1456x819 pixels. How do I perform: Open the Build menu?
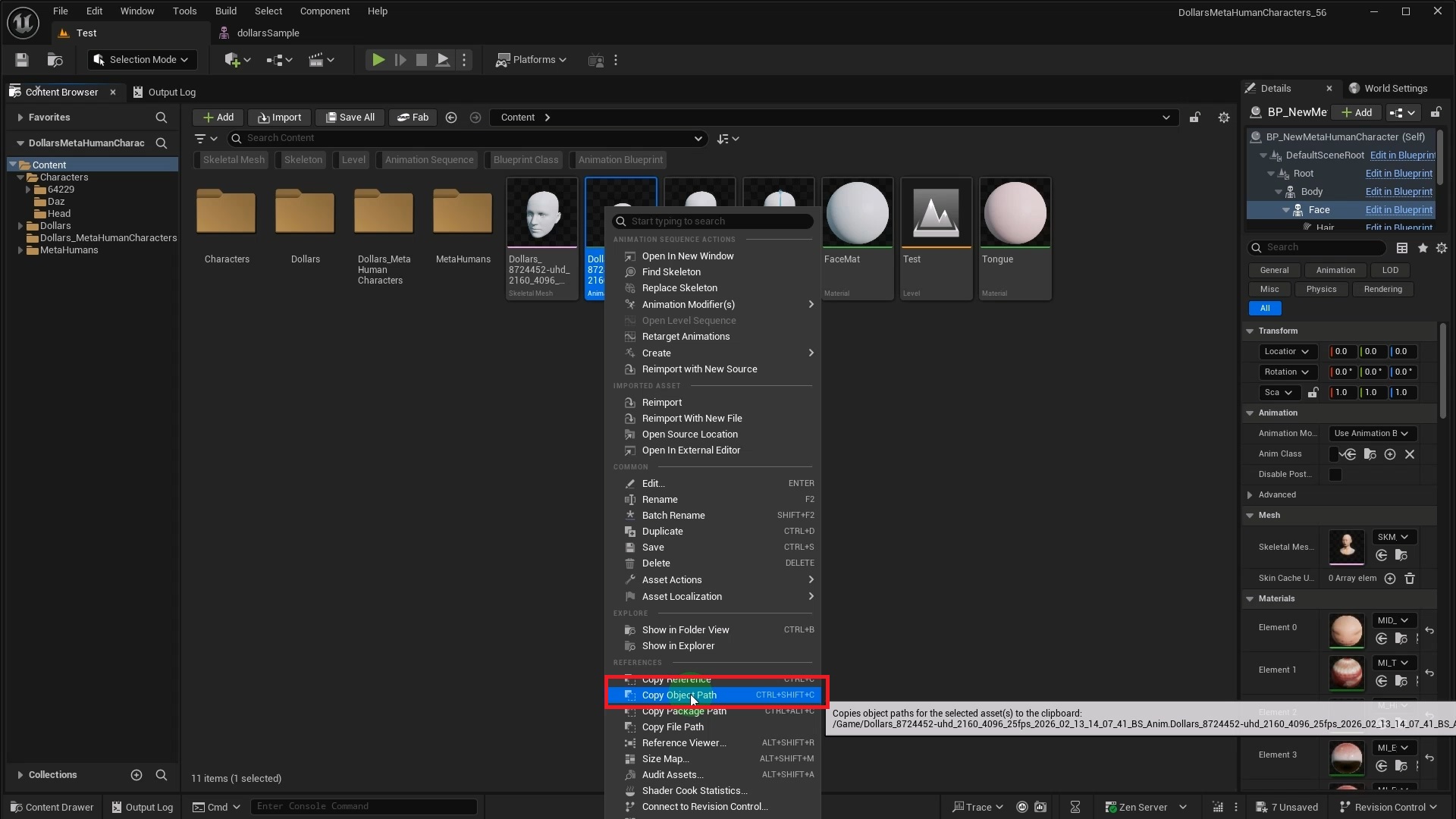[x=224, y=11]
